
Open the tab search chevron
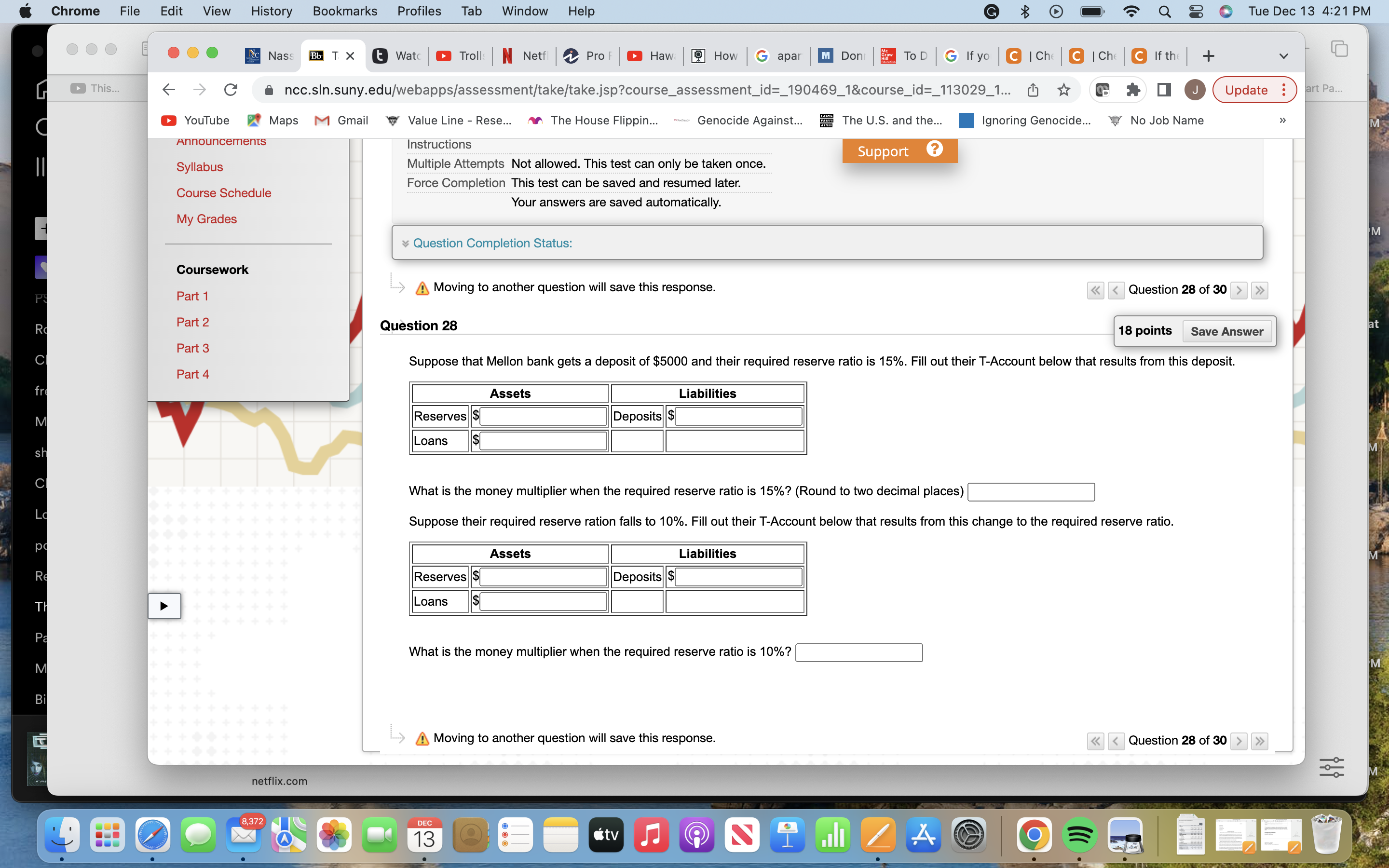point(1283,55)
